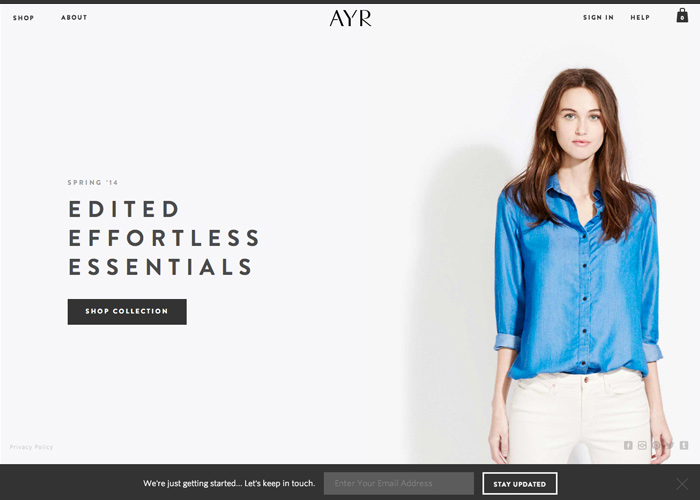
Task: Open the Help link
Action: (x=640, y=17)
